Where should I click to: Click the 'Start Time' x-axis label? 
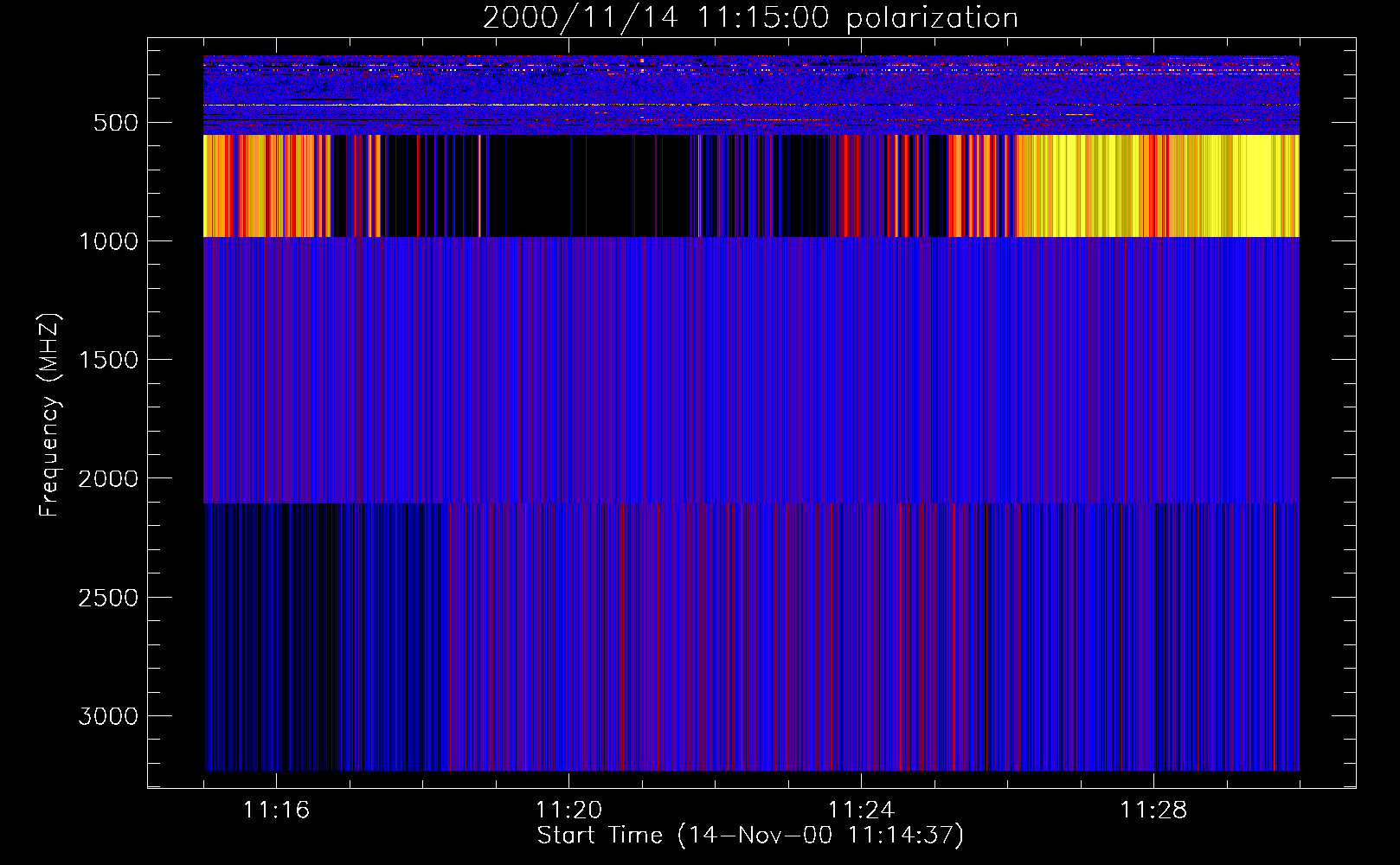click(749, 836)
